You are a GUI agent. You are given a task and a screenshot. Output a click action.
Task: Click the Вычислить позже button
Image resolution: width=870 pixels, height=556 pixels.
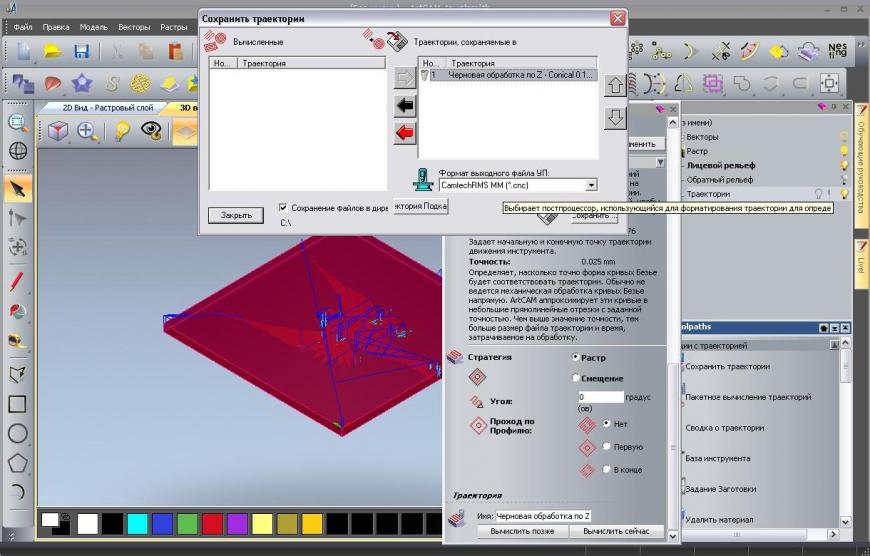click(522, 531)
